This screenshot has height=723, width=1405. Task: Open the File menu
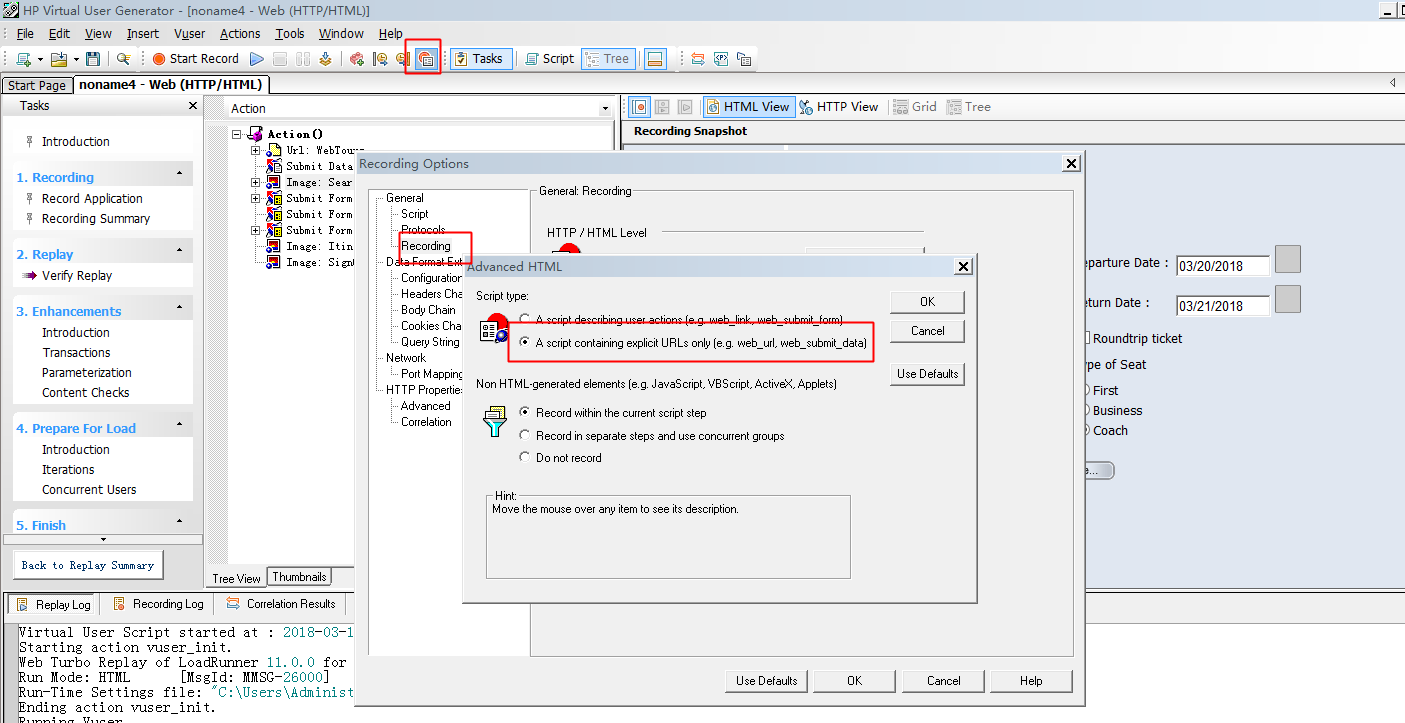pyautogui.click(x=26, y=33)
